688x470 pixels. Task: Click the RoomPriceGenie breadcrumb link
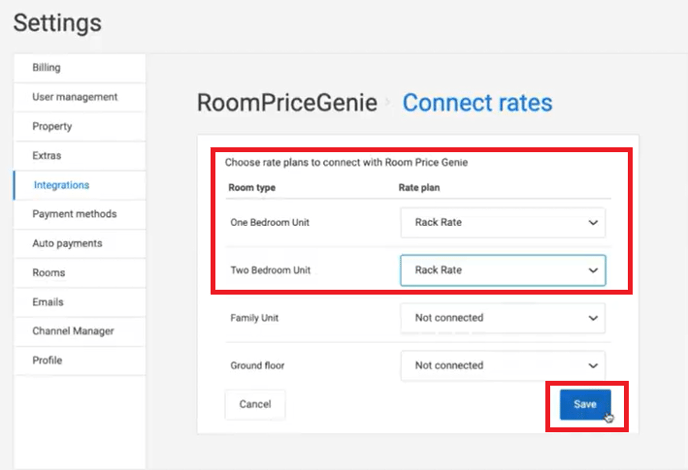tap(287, 102)
